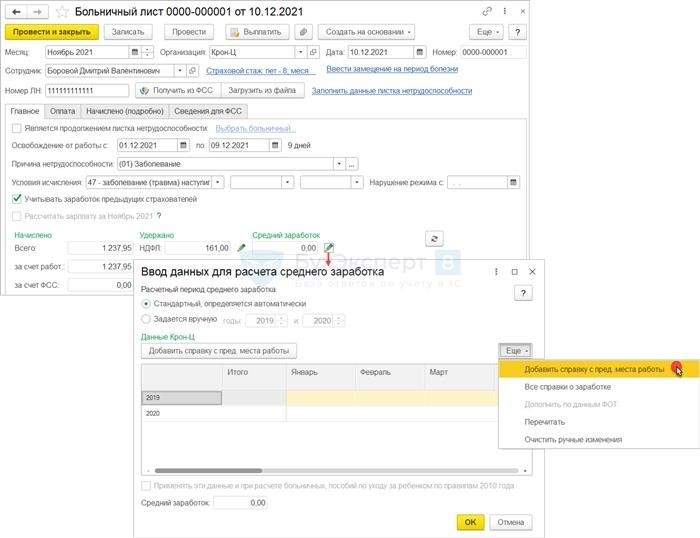Image resolution: width=700 pixels, height=538 pixels.
Task: Select Стандартный, определяется автоматически radio option
Action: (146, 304)
